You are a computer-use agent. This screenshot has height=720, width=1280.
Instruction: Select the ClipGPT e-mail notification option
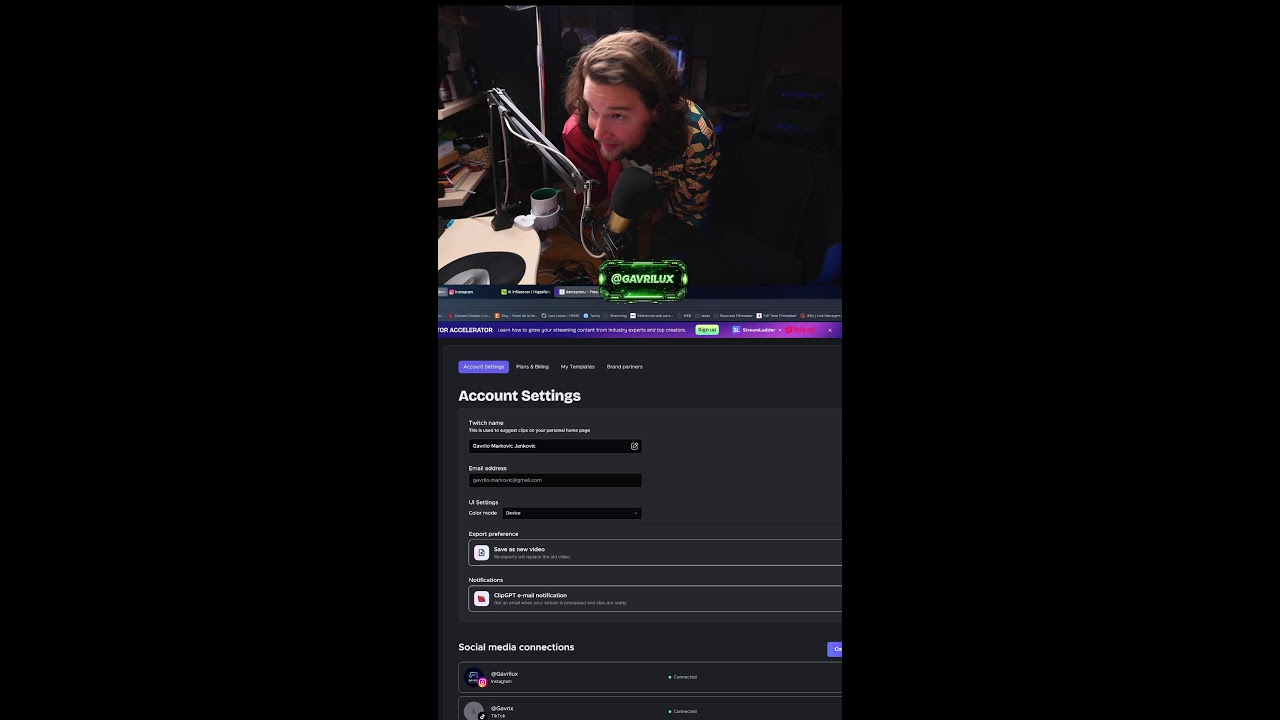click(x=655, y=598)
